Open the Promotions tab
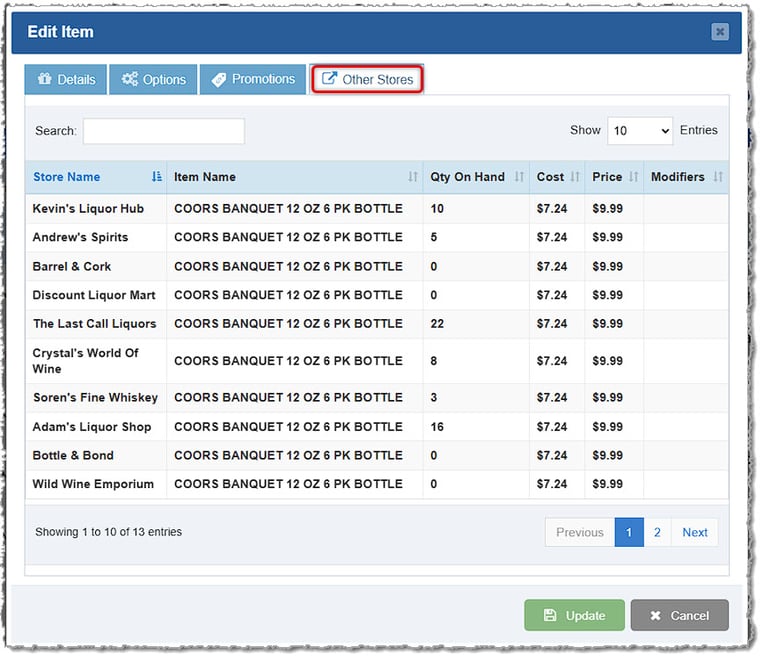Screen dimensions: 763x662 pos(253,79)
